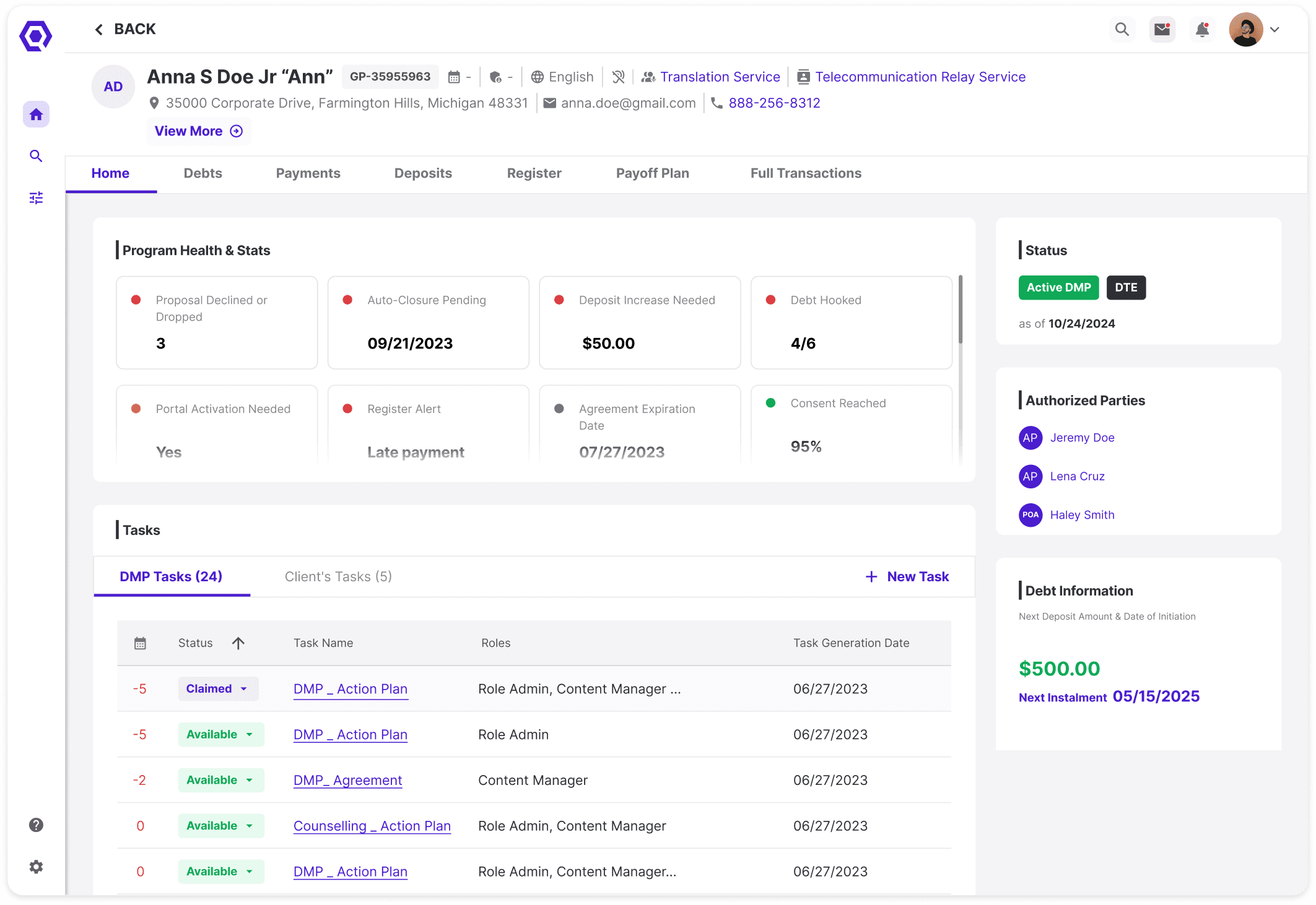Viewport: 1316px width, 905px height.
Task: Switch to the Payoff Plan tab
Action: 652,173
